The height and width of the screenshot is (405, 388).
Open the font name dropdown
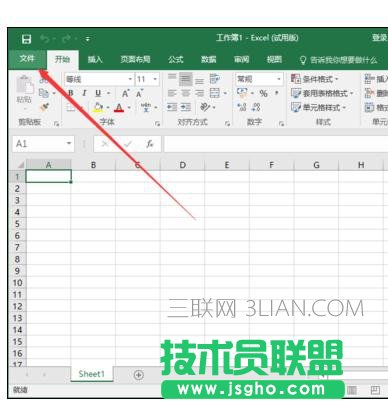[x=130, y=79]
